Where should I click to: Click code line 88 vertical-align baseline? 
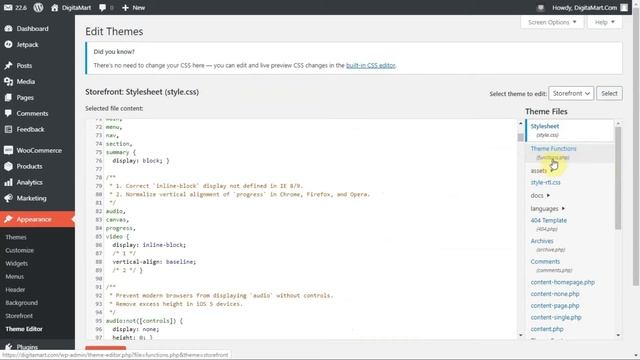point(154,262)
